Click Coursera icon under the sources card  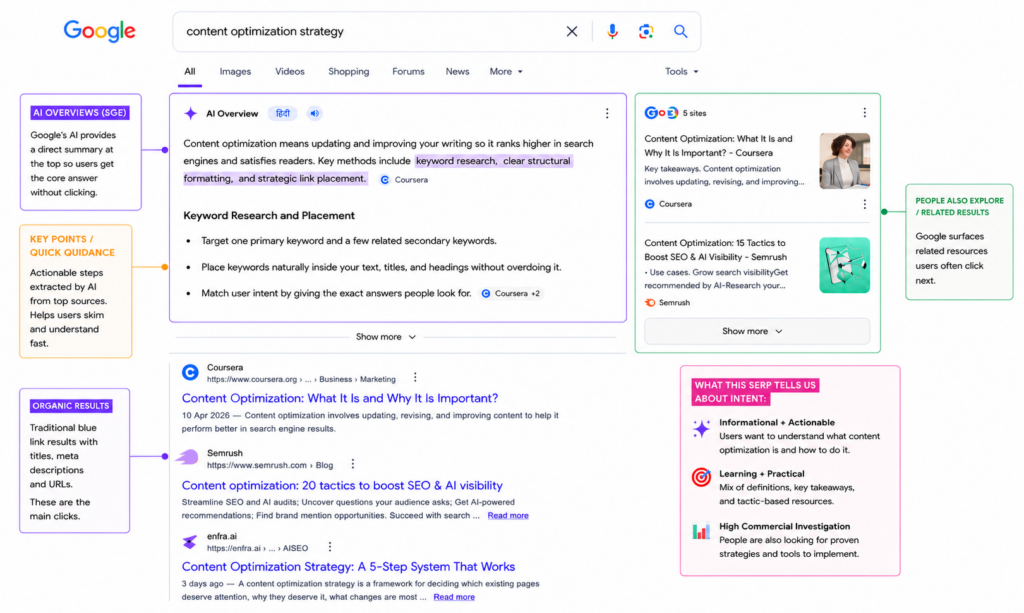[x=650, y=204]
